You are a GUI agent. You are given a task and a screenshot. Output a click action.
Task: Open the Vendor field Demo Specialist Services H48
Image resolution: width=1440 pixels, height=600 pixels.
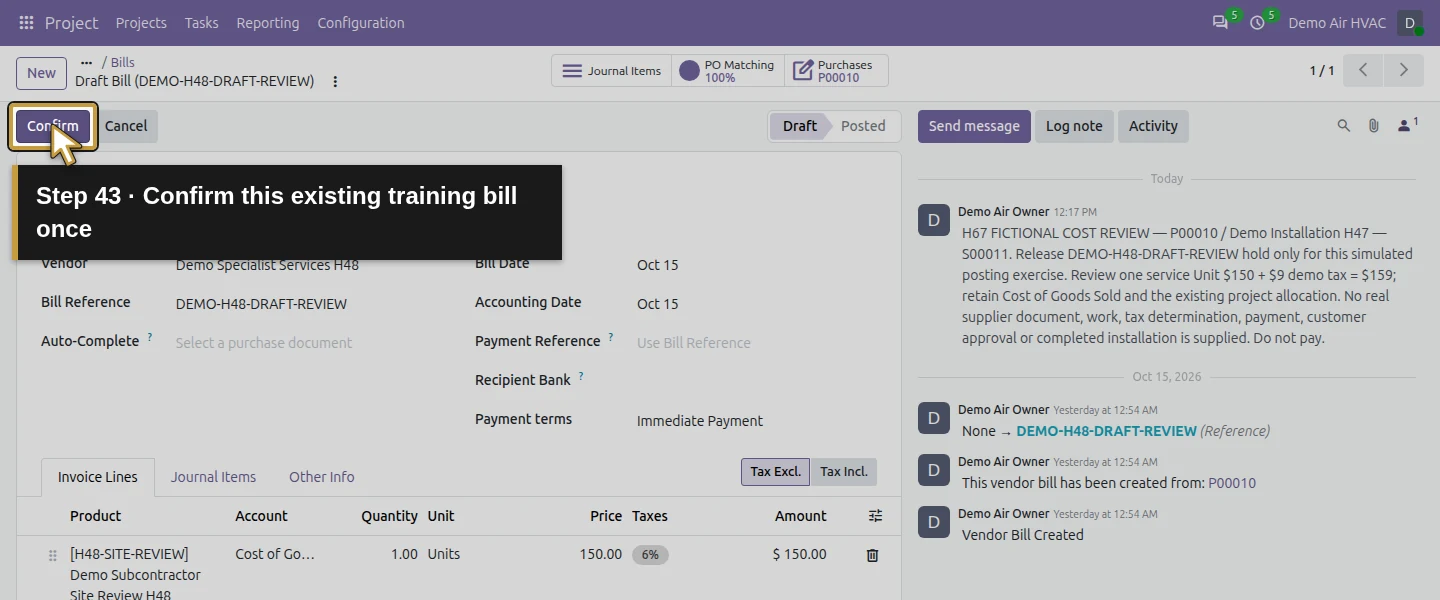pyautogui.click(x=313, y=265)
